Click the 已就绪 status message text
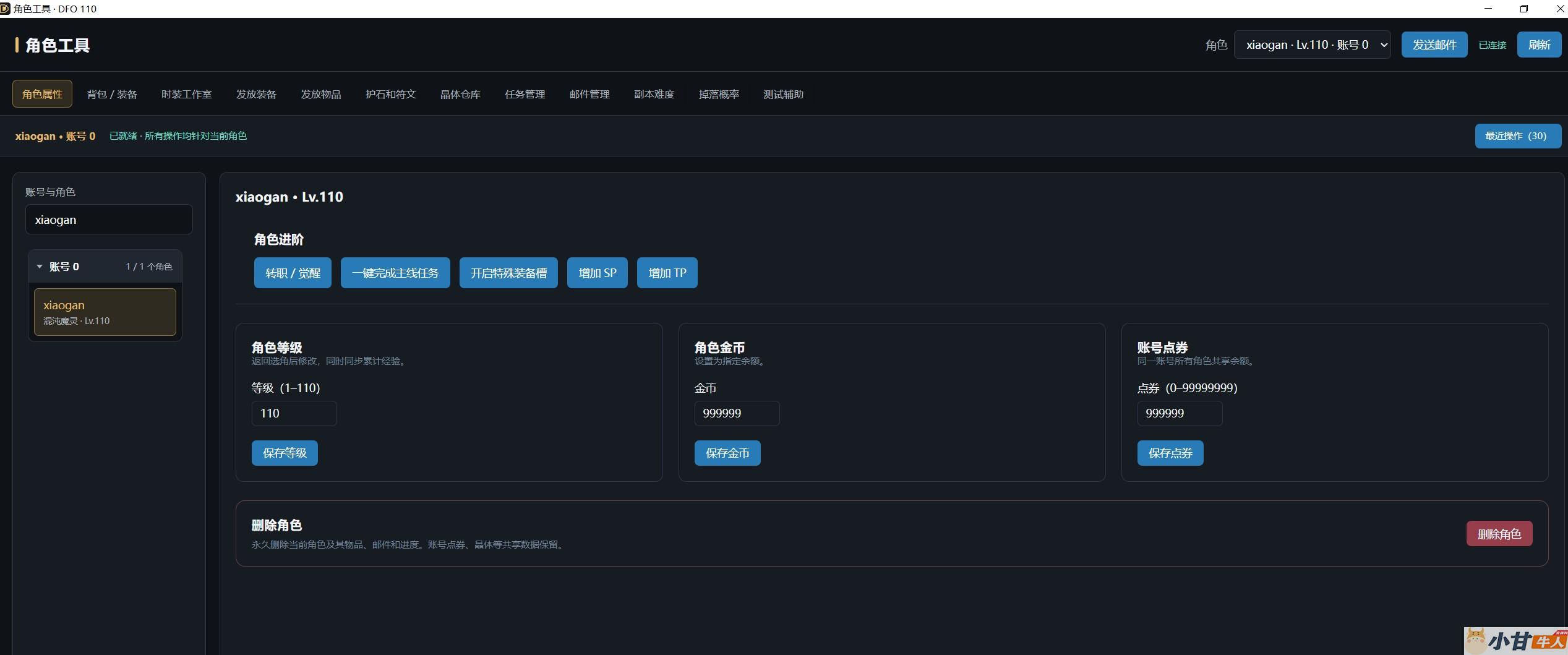The image size is (1568, 655). (178, 136)
